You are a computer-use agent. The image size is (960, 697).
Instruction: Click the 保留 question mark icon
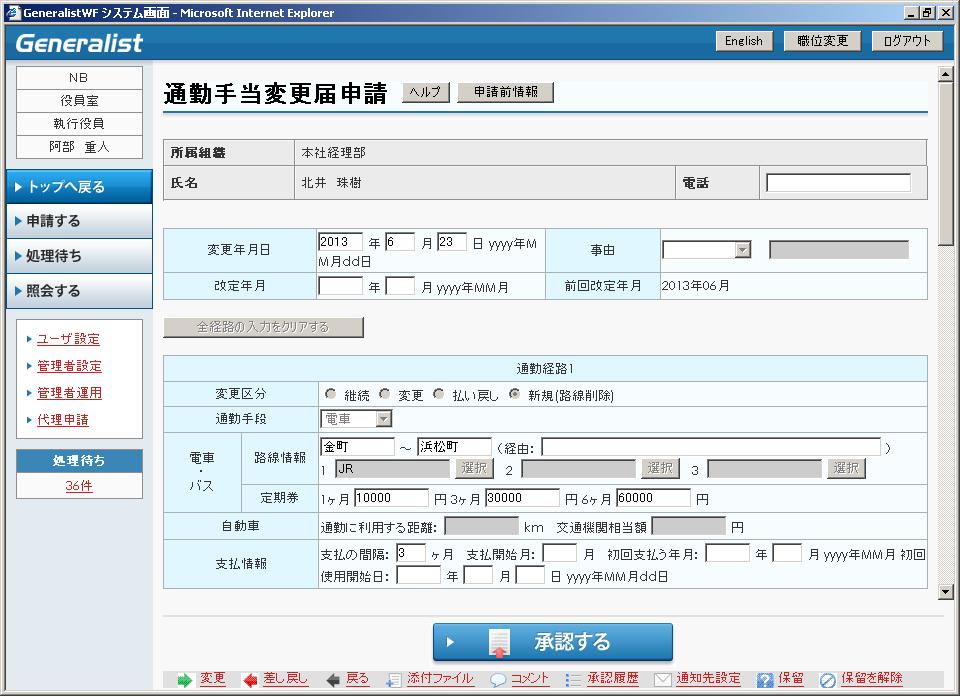(765, 680)
